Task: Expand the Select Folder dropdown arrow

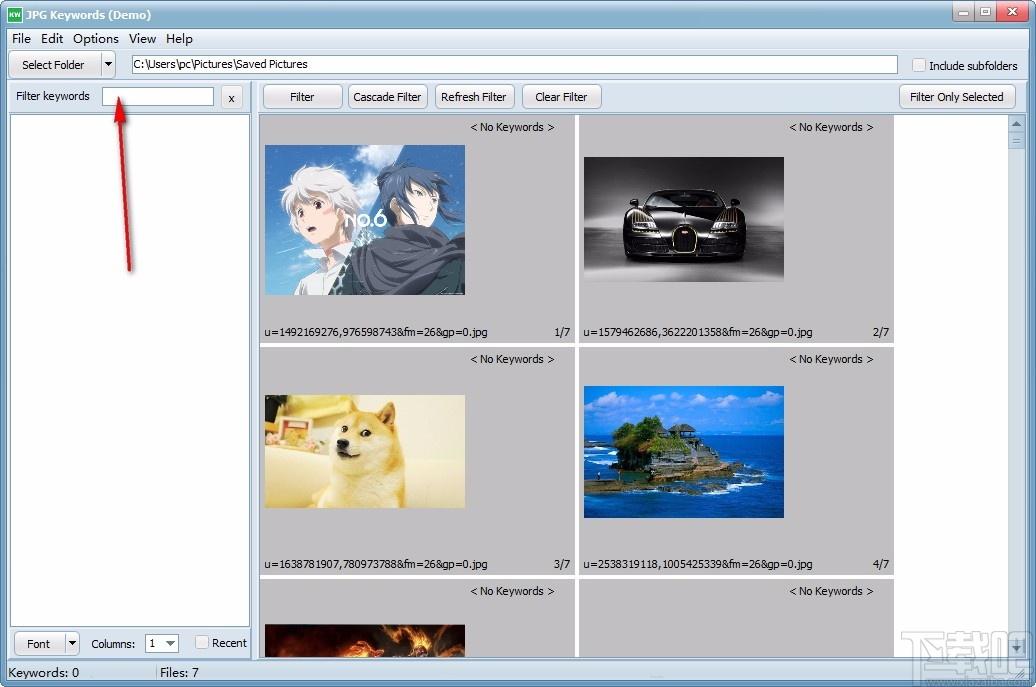Action: point(108,65)
